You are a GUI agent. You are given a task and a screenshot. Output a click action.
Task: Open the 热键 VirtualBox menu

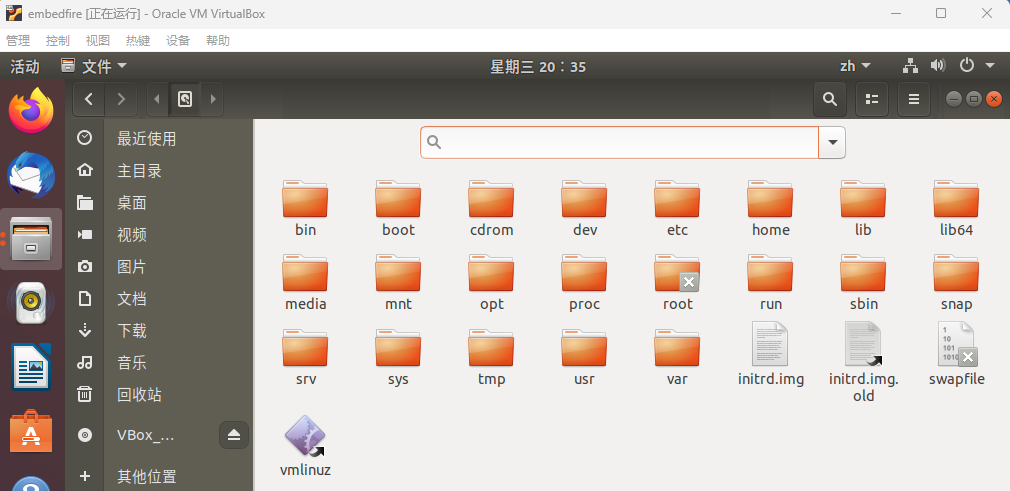(138, 41)
